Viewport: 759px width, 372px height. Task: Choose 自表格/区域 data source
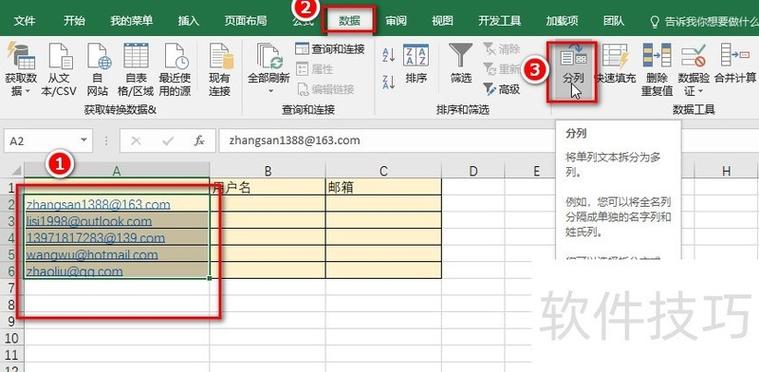click(x=136, y=70)
